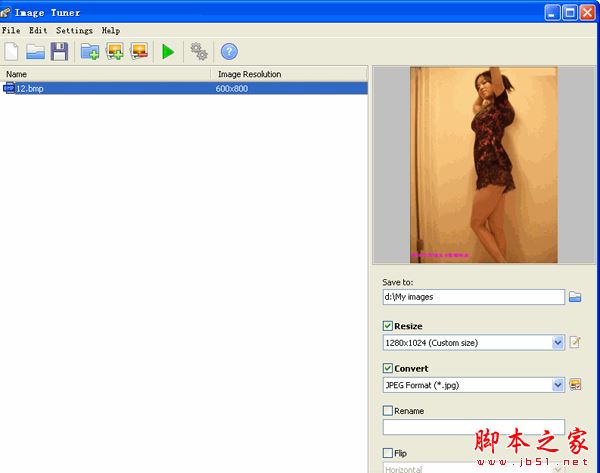Screen dimensions: 600x473
Task: Start processing with green play button
Action: (168, 51)
